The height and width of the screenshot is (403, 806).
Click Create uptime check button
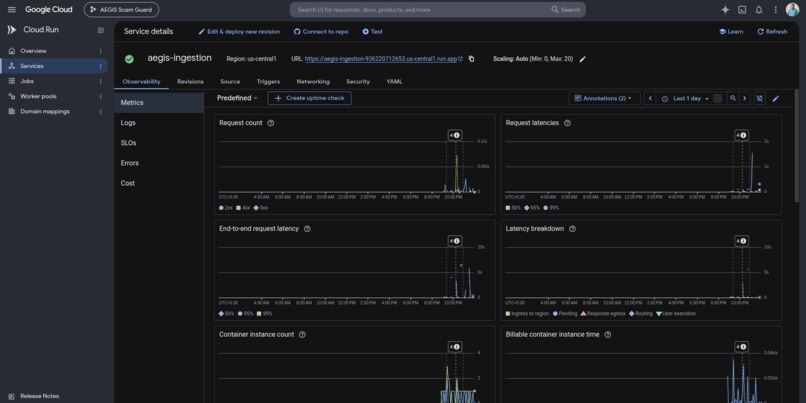[309, 98]
